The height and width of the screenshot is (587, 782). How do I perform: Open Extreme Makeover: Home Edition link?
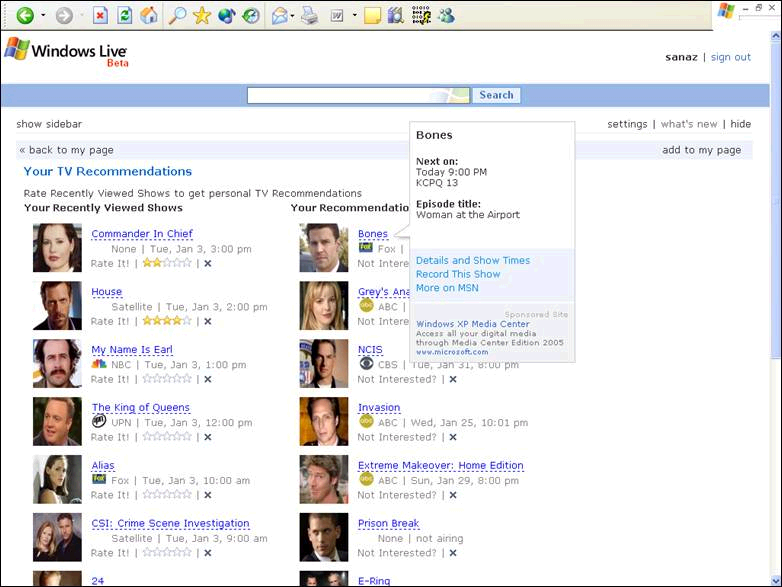coord(440,465)
